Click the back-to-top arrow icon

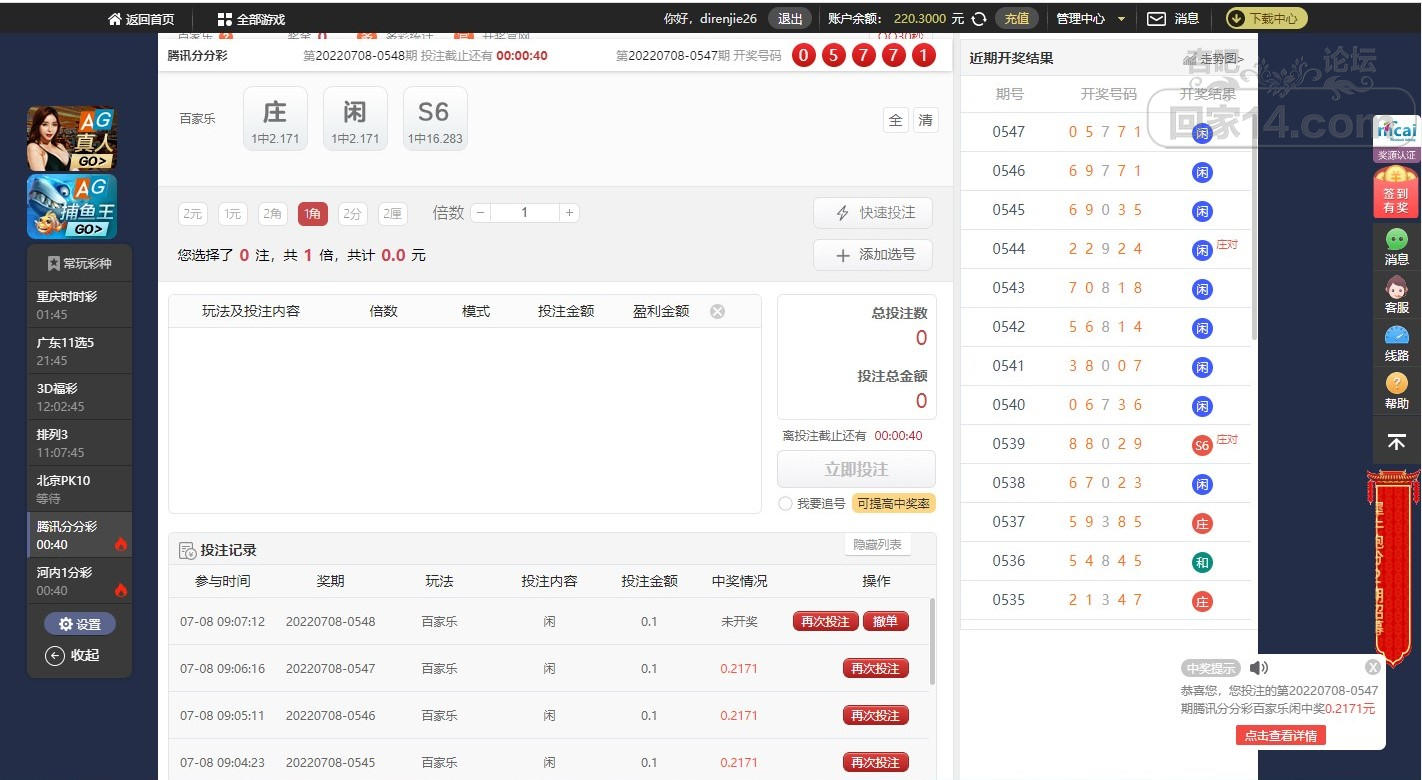click(1397, 441)
